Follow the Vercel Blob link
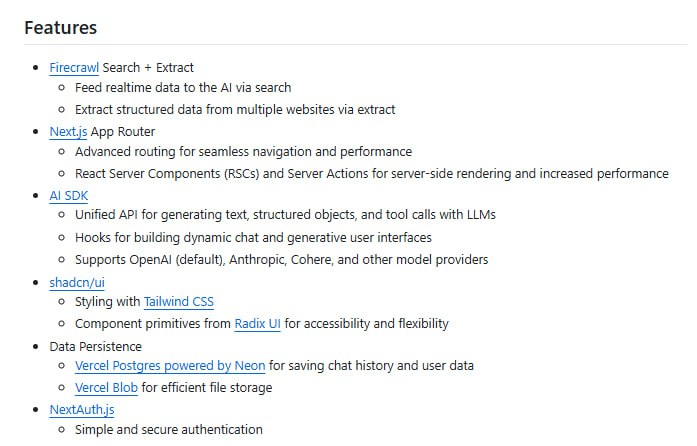Screen dimensions: 697x446 click(106, 388)
